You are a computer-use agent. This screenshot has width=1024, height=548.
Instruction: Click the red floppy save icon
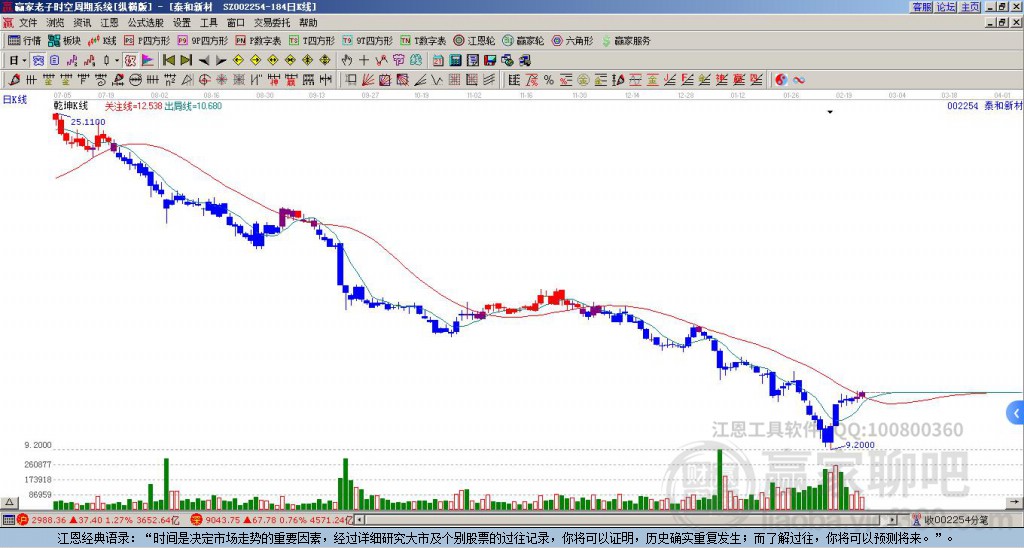click(x=490, y=61)
